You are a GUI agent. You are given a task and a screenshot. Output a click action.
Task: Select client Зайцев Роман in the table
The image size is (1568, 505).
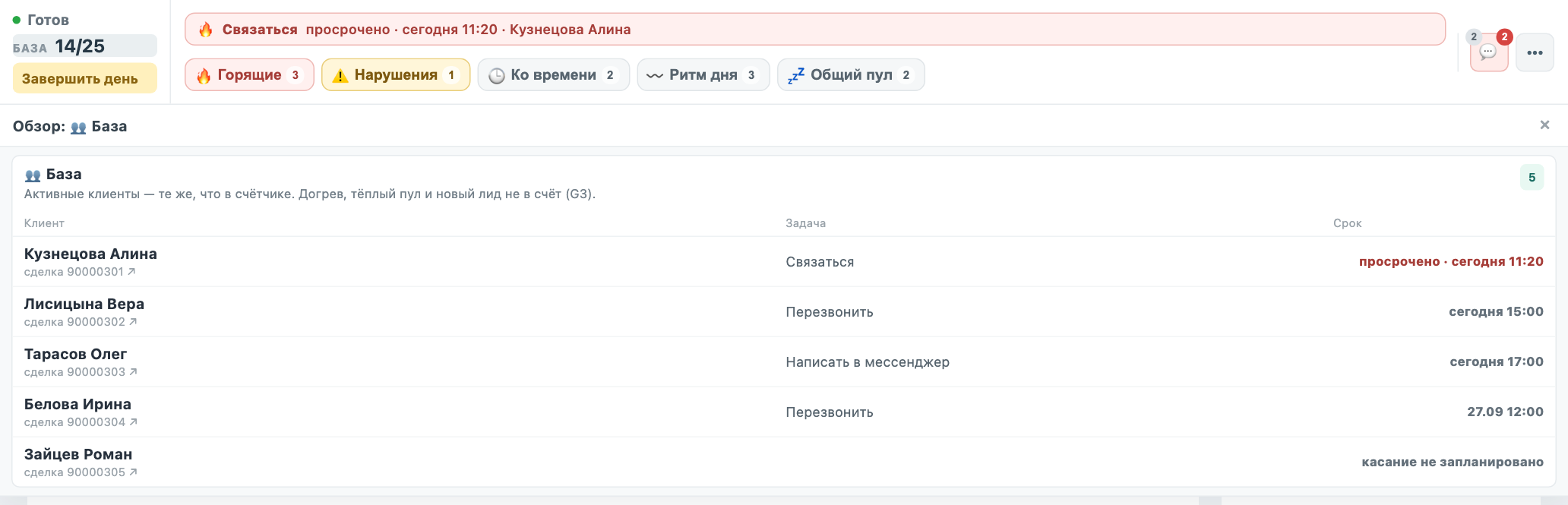(x=78, y=454)
